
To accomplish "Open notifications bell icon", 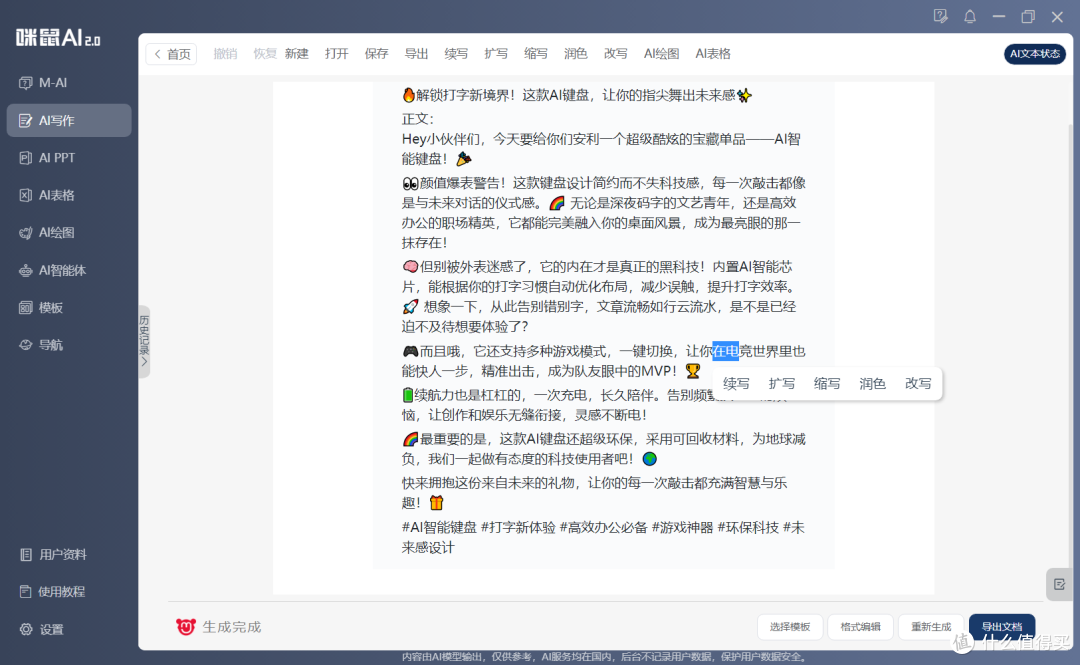I will 970,17.
